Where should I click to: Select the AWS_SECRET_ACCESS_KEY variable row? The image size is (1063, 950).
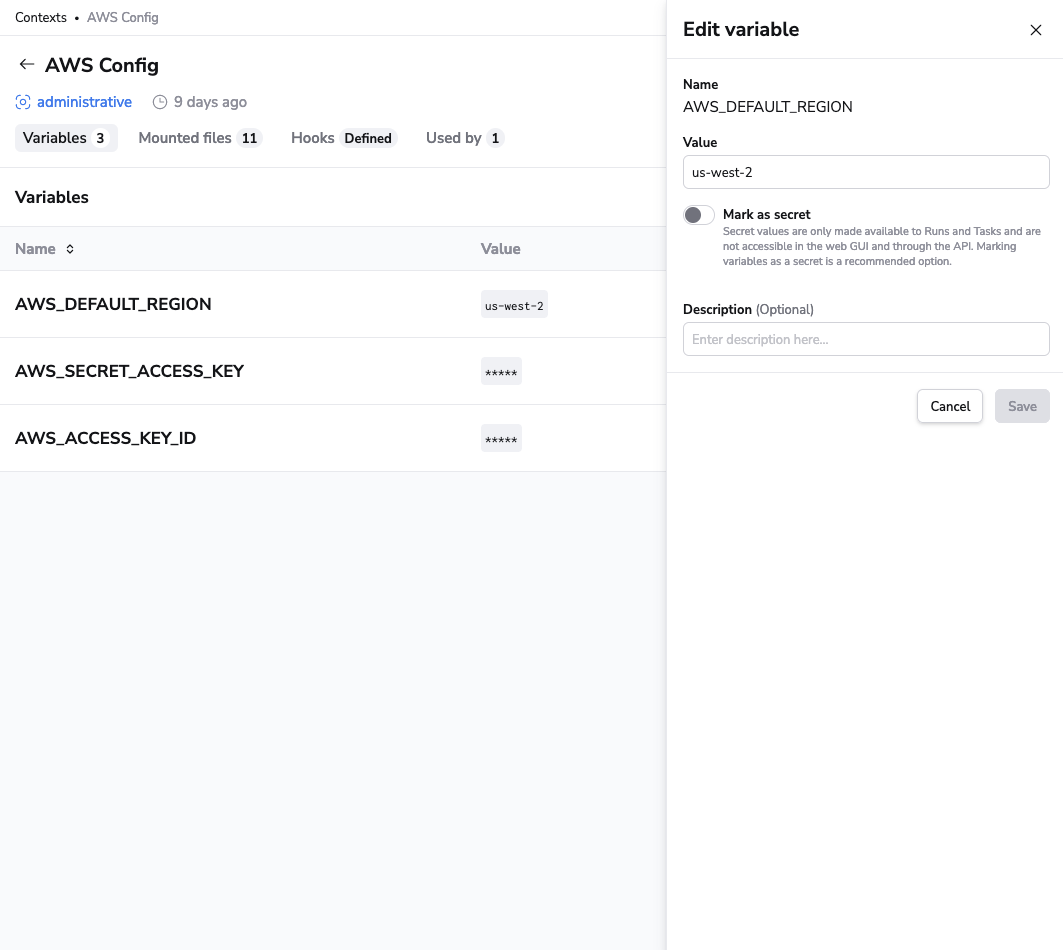tap(333, 372)
